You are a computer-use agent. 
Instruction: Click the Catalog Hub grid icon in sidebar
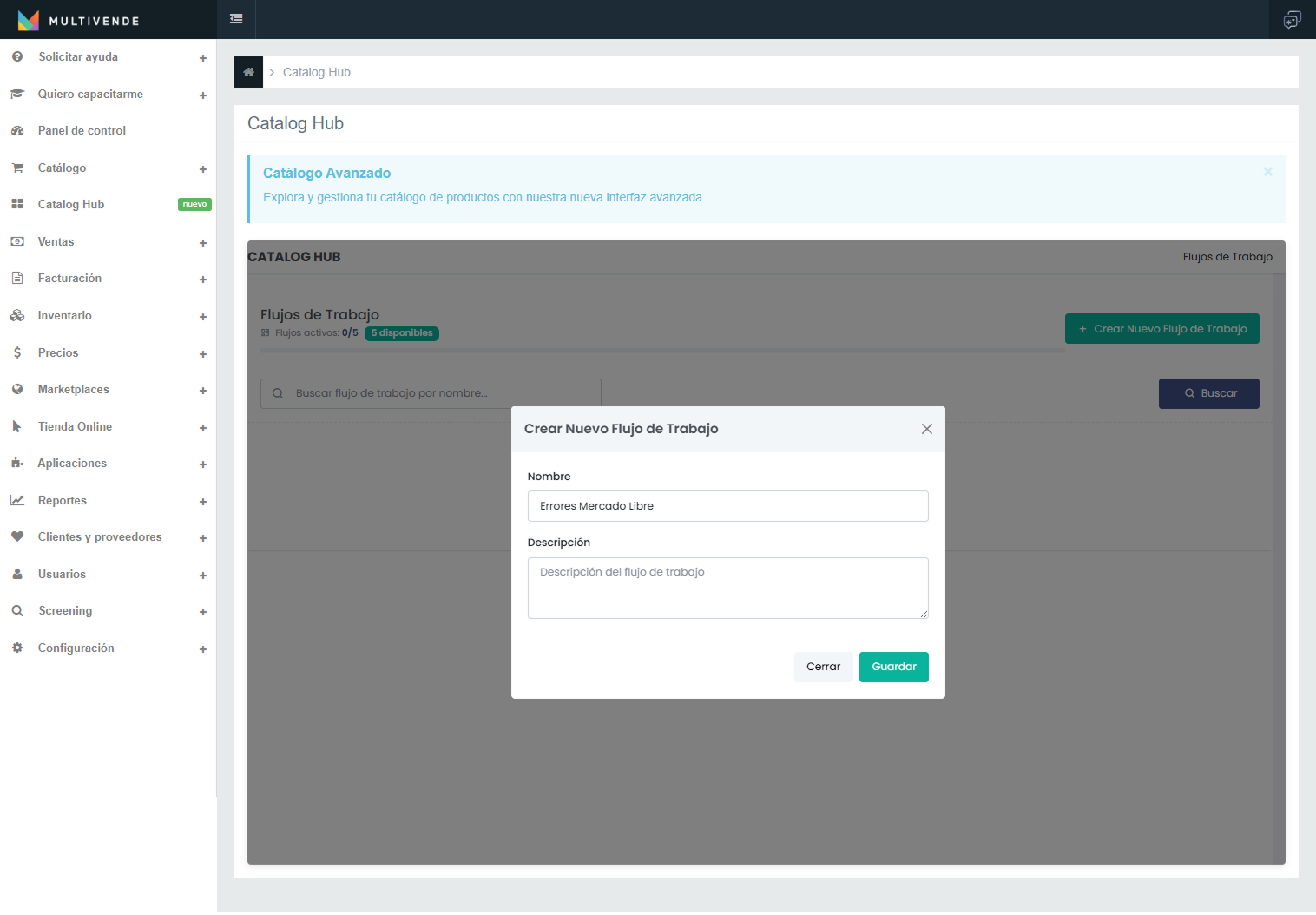(x=17, y=204)
